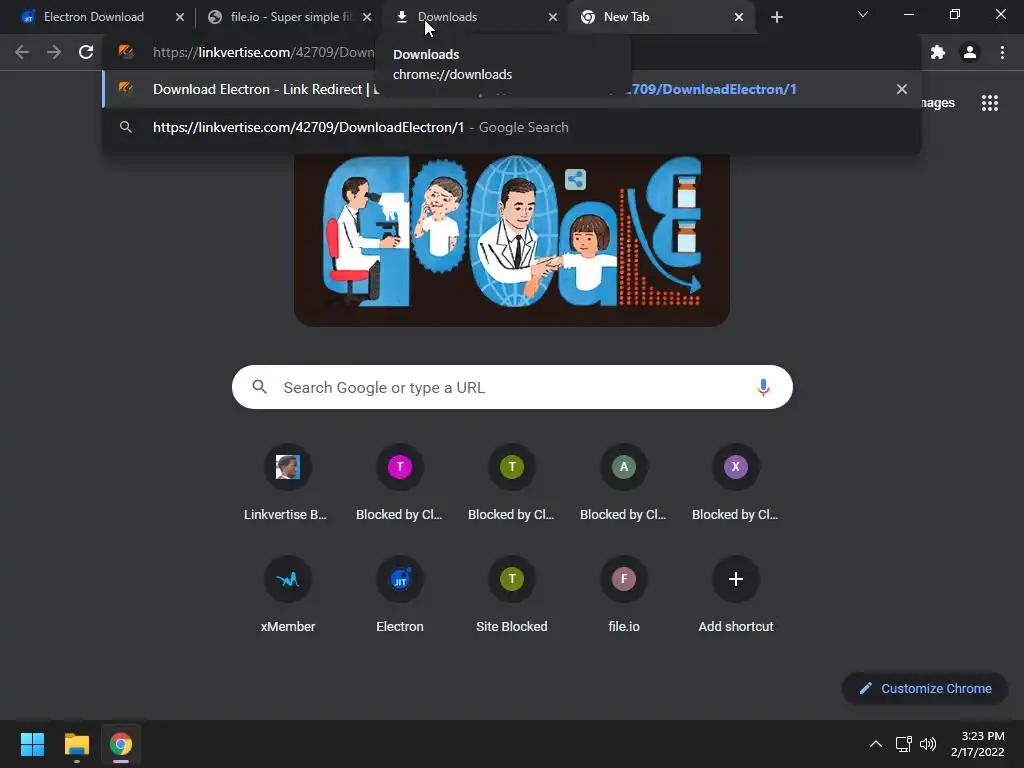
Task: Open the volume tray icon
Action: pos(927,744)
